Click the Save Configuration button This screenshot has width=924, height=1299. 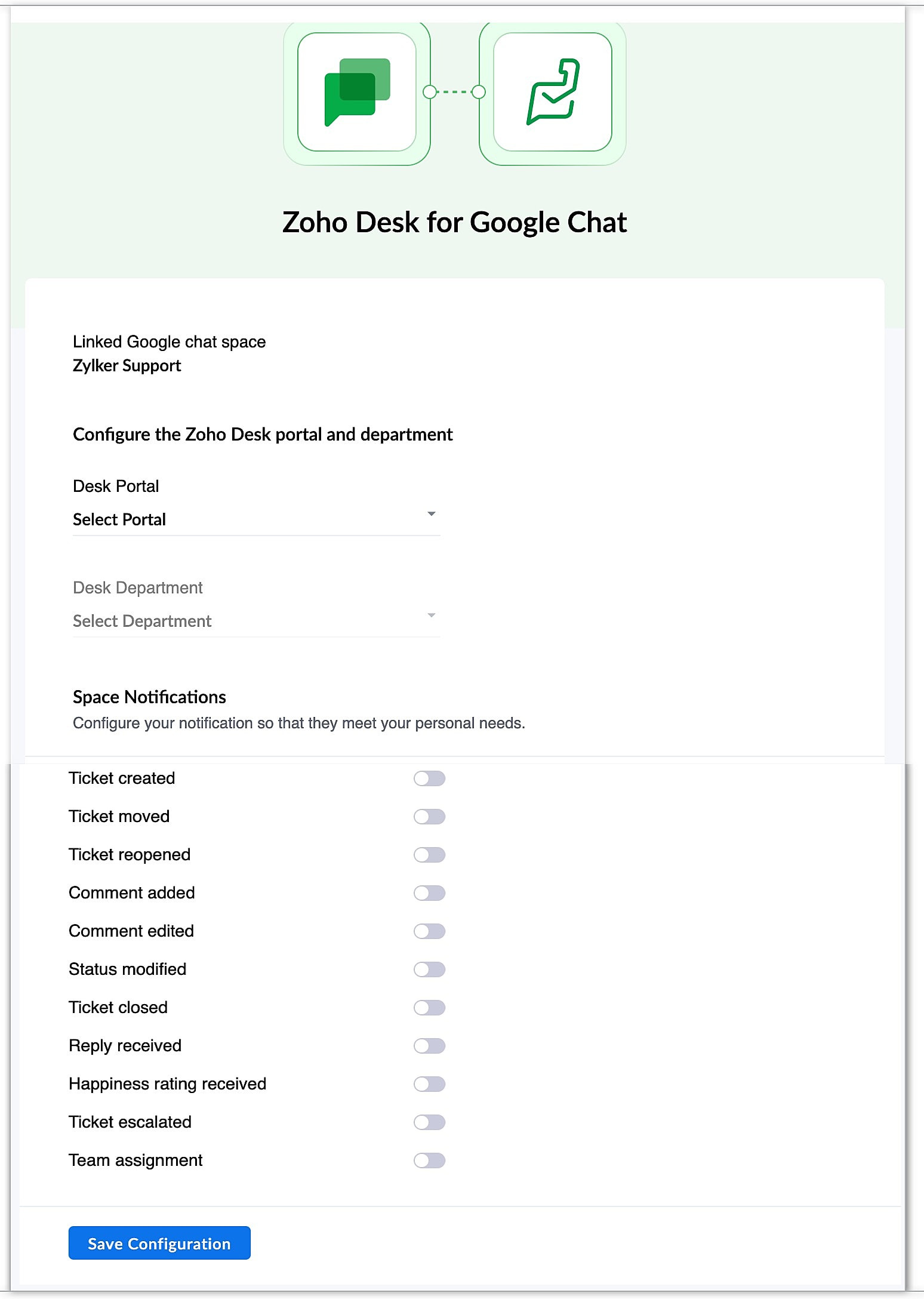coord(159,1243)
